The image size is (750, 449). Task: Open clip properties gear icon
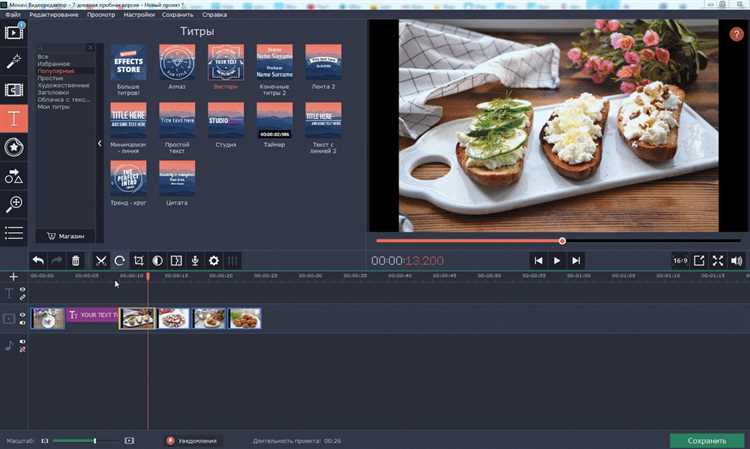point(213,260)
